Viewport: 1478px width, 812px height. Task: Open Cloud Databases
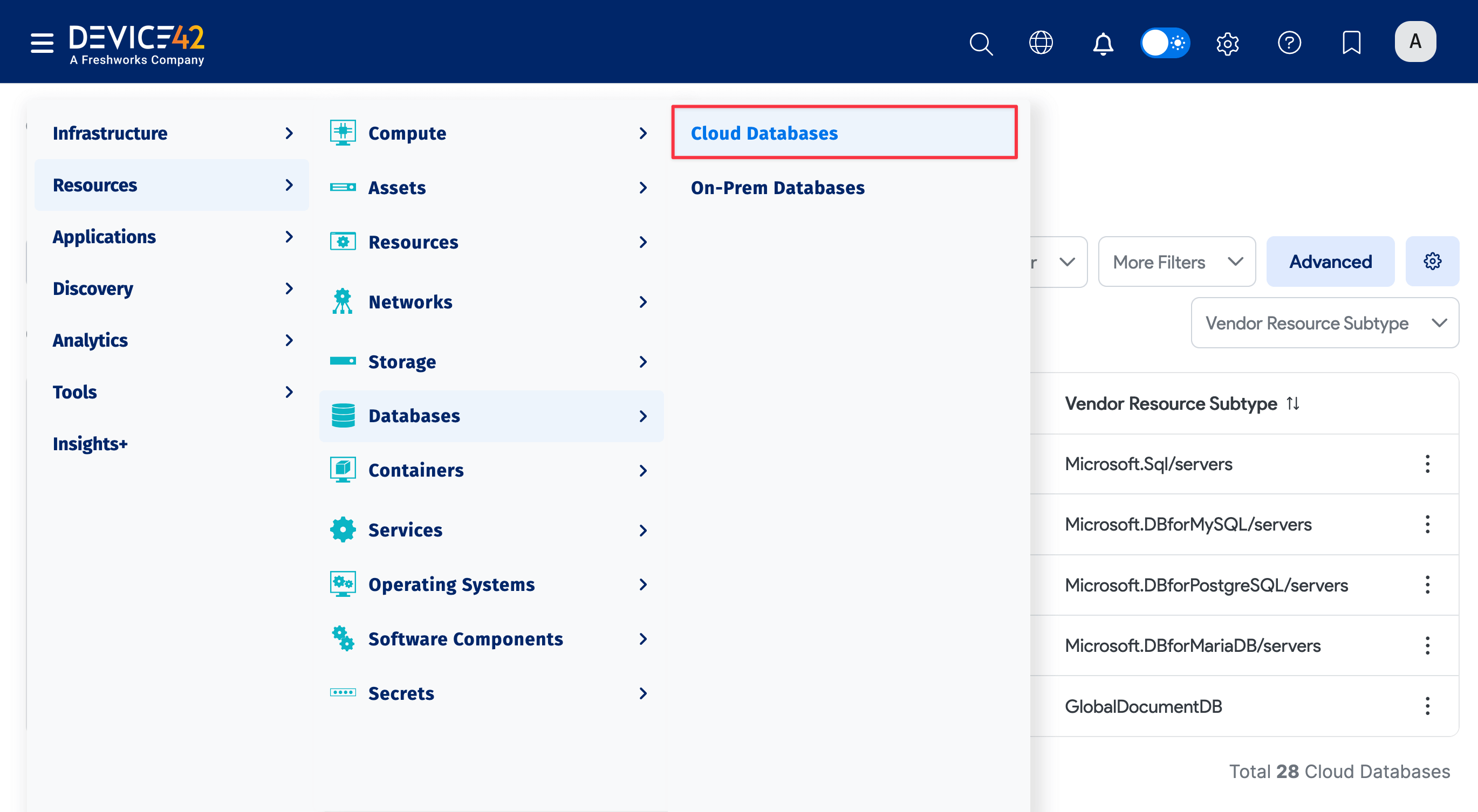click(764, 133)
